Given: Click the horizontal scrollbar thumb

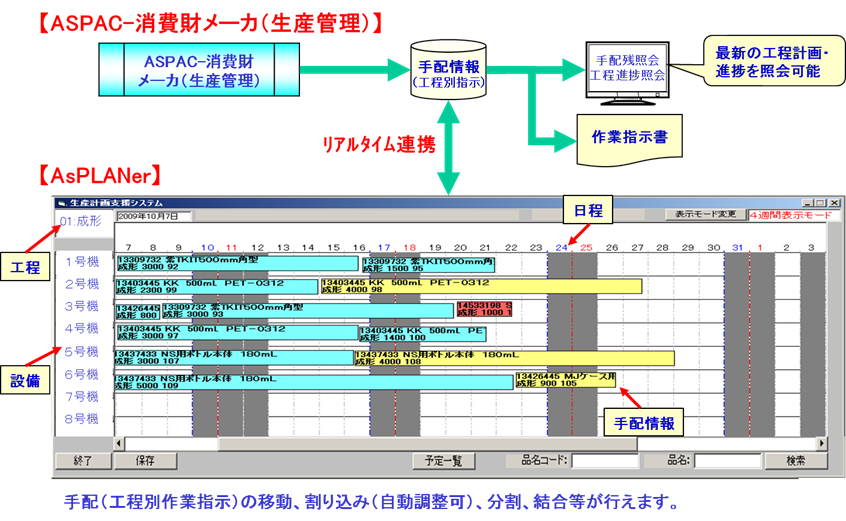Looking at the screenshot, I should point(427,443).
